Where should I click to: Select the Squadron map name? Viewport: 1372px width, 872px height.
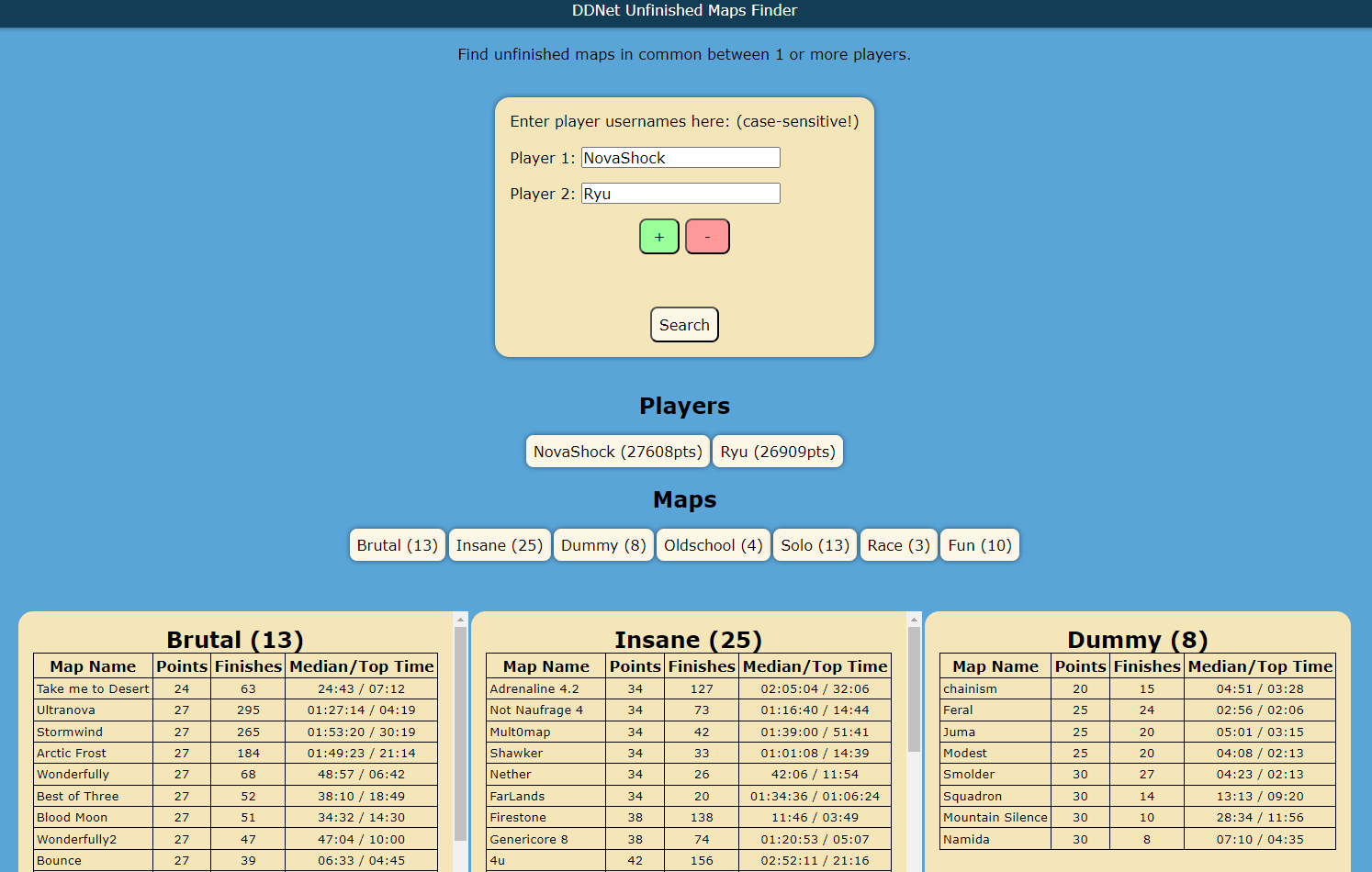[973, 797]
